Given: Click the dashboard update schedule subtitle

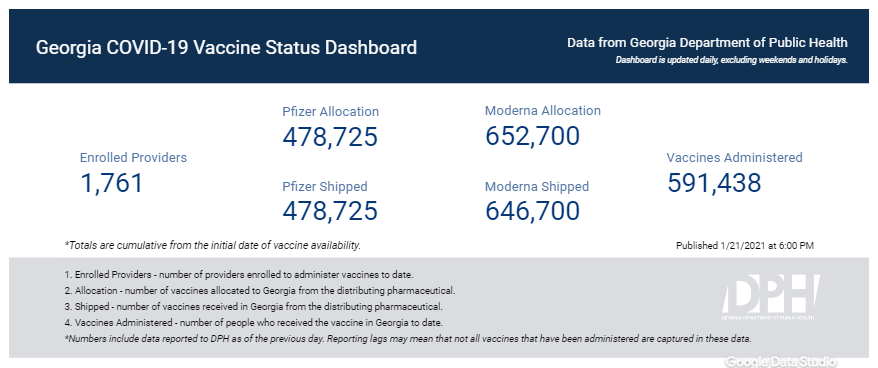Looking at the screenshot, I should pos(731,60).
